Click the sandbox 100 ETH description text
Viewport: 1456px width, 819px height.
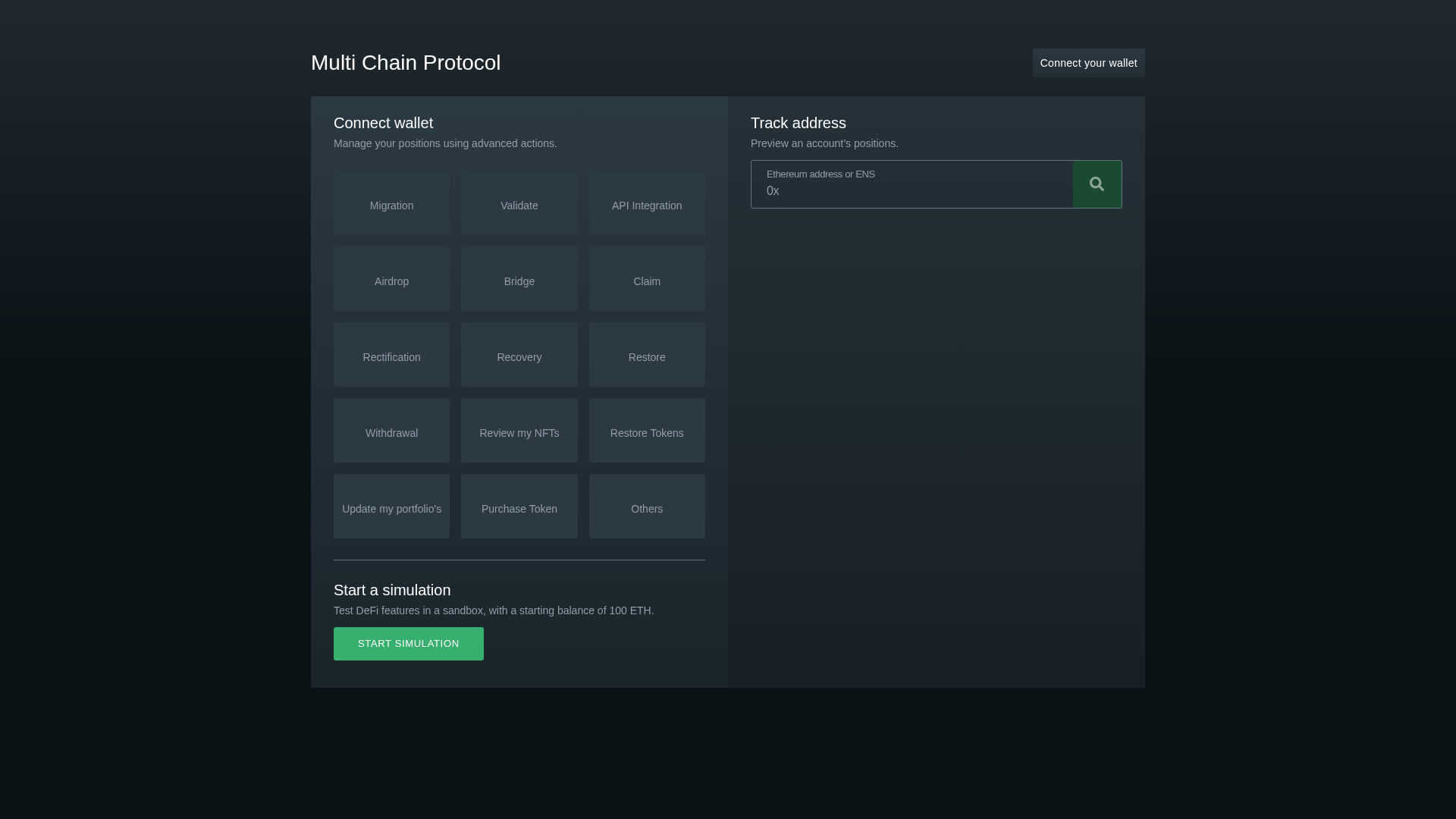[494, 610]
